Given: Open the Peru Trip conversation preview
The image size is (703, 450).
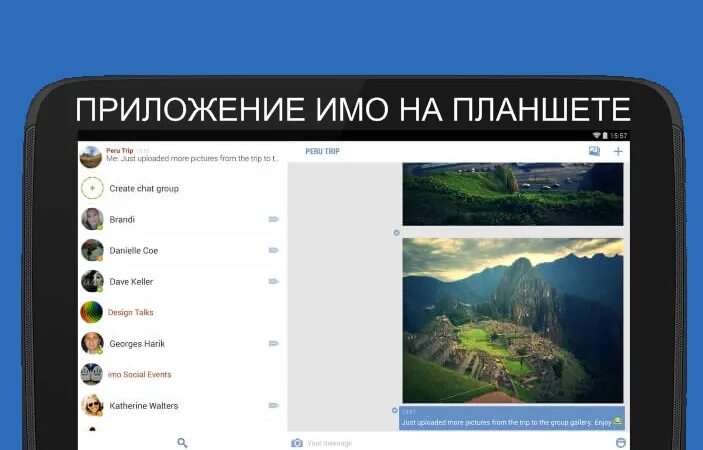Looking at the screenshot, I should point(182,157).
